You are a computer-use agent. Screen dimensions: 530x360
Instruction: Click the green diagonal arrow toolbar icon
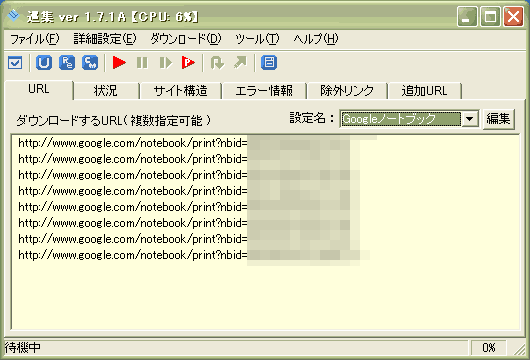(x=240, y=63)
